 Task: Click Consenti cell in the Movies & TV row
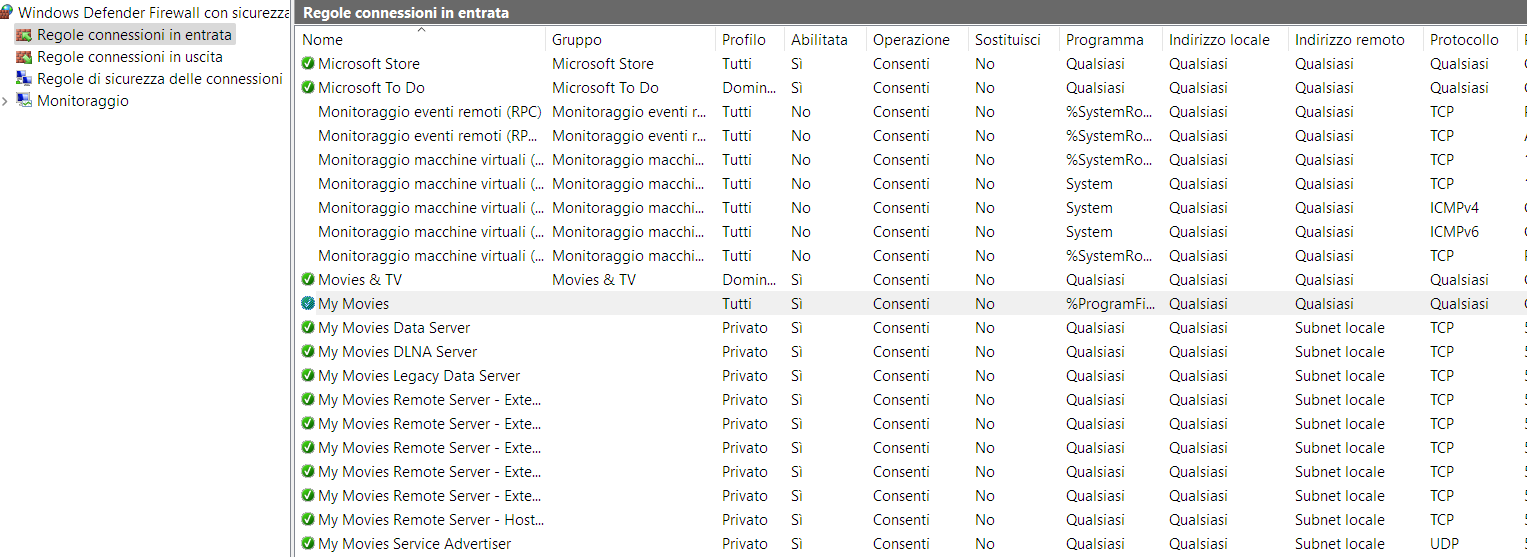pos(901,280)
